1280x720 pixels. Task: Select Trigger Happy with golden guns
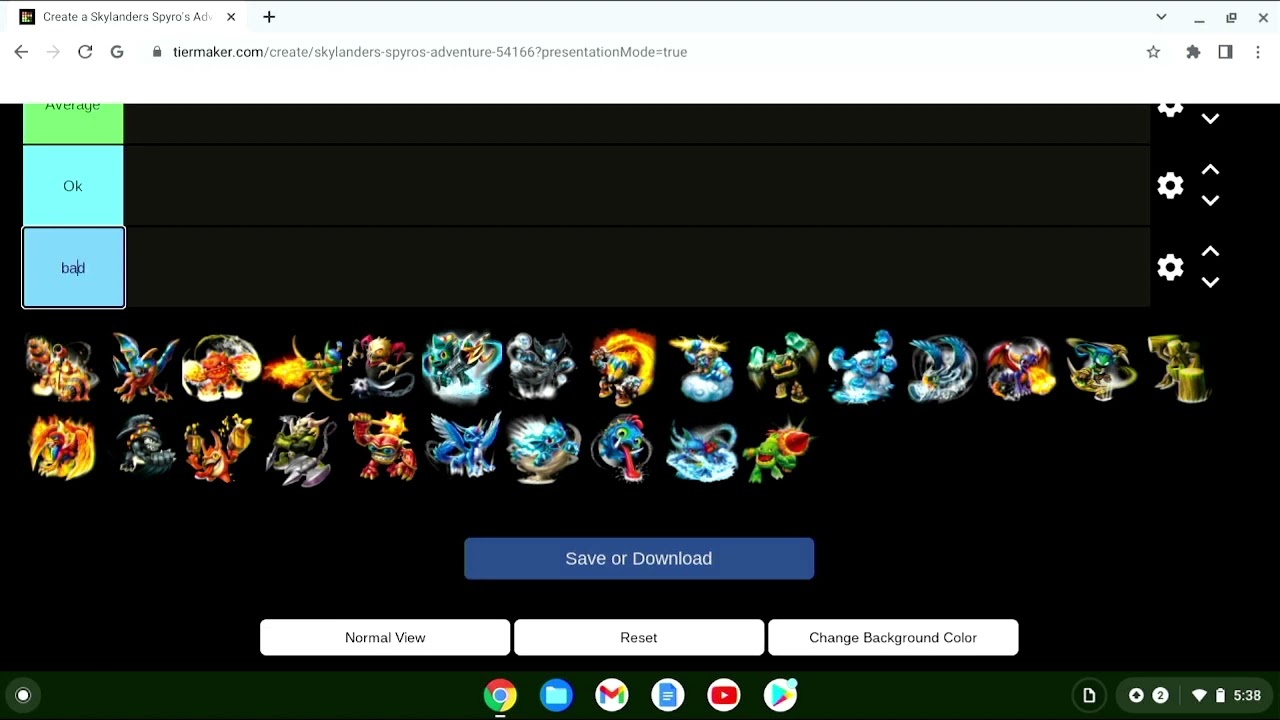click(x=222, y=448)
